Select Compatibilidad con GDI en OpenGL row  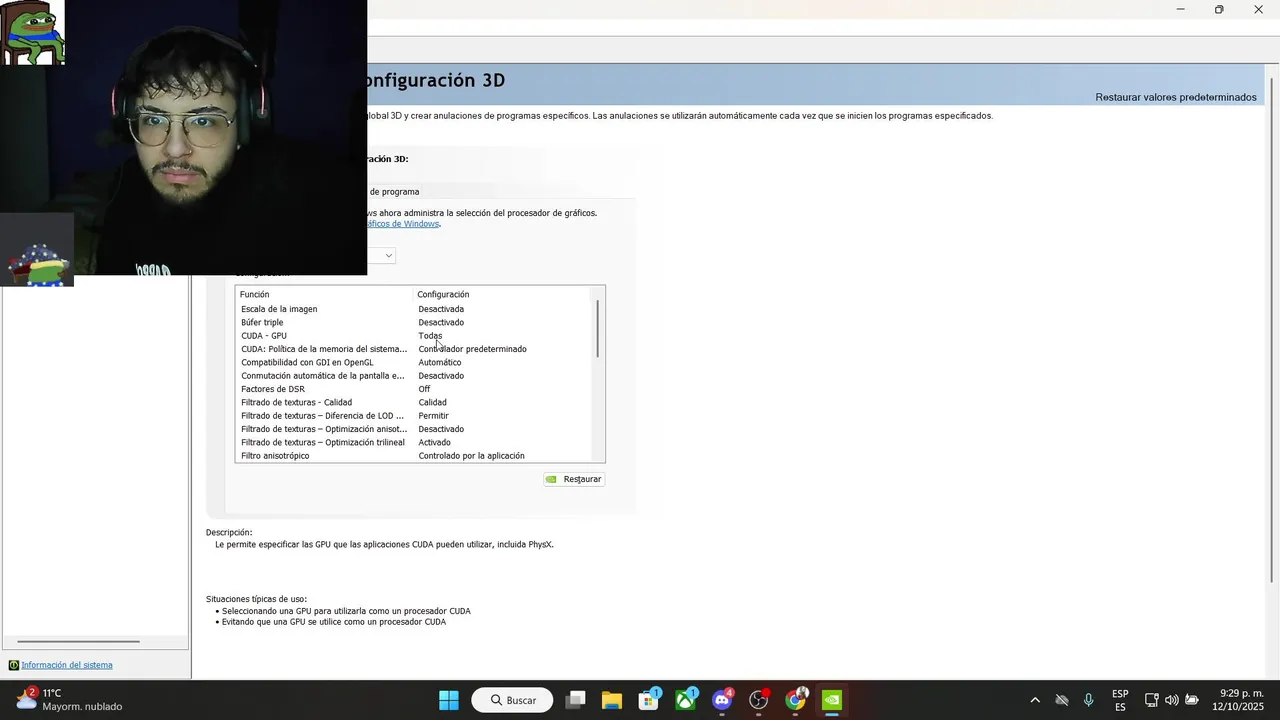click(415, 362)
